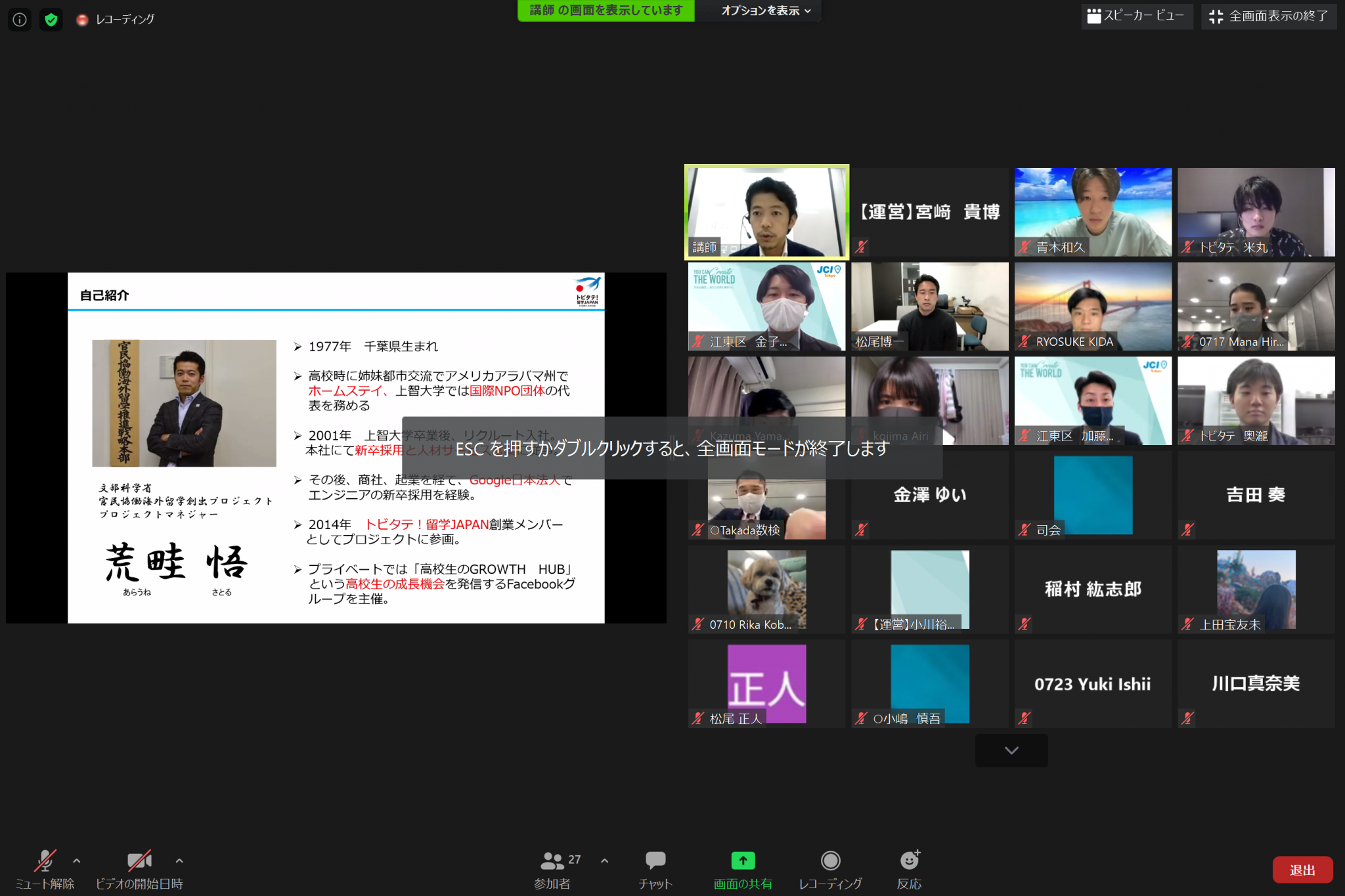The image size is (1345, 896).
Task: Click the purple 正人 avatar tile
Action: (766, 683)
